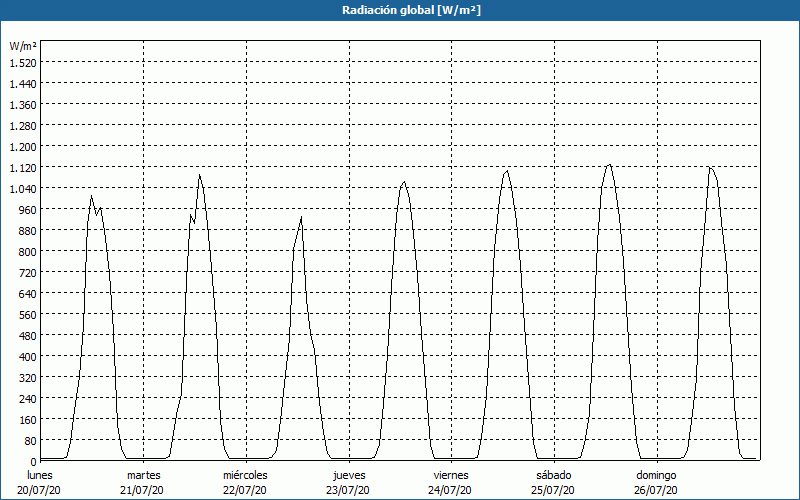Select the 1.440 y-axis value
Screen dimensions: 800x500
point(23,84)
